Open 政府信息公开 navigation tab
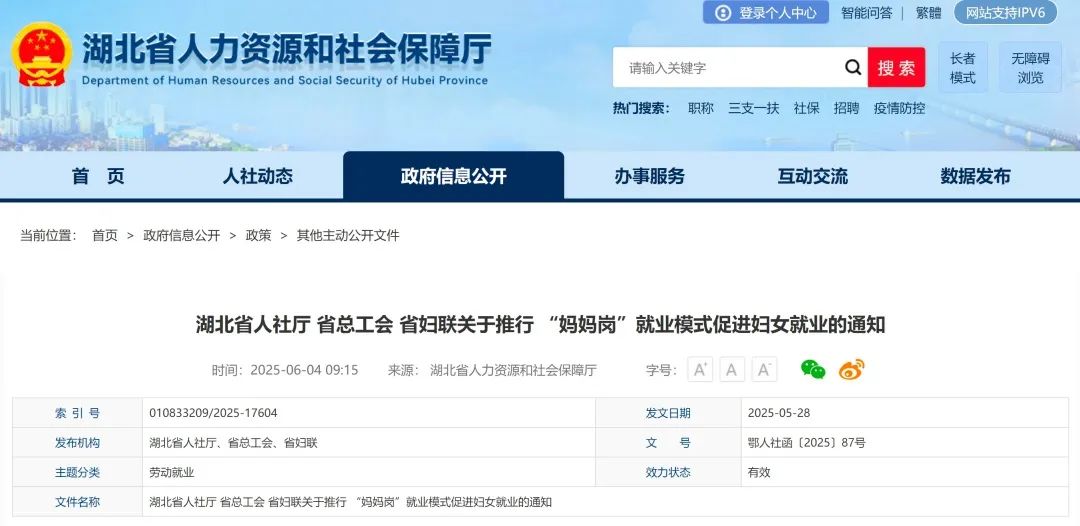 (453, 176)
